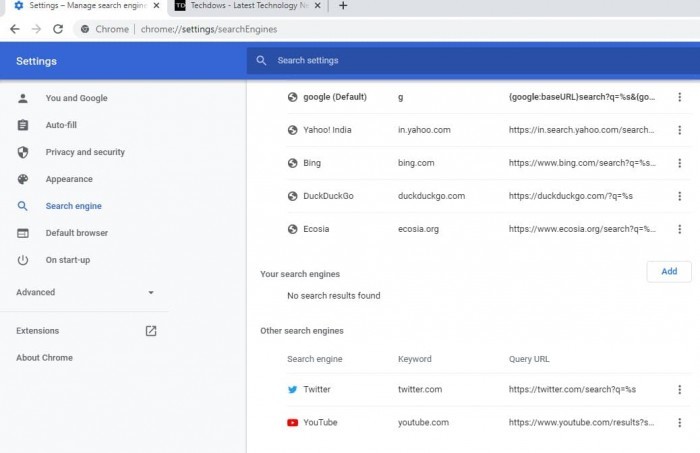Switch to the Techdows tab
Screen dimensions: 700x453
tap(248, 6)
